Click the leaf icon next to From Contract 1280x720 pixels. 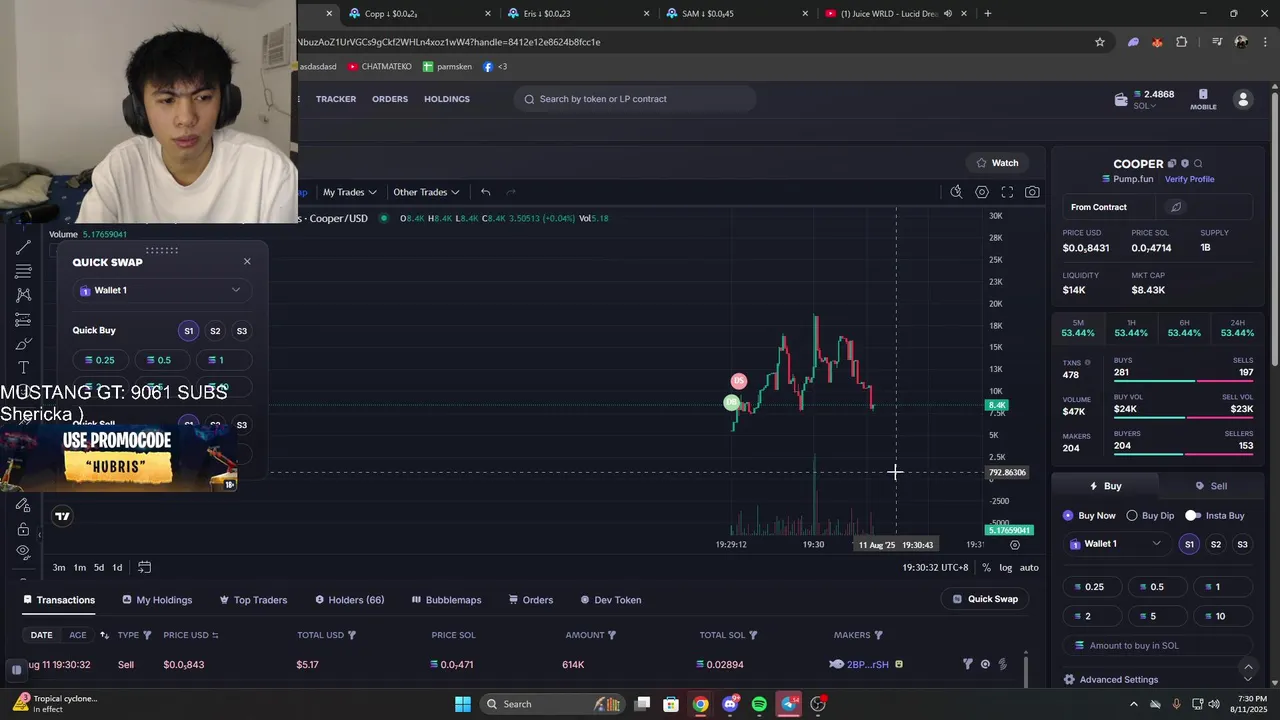(x=1176, y=207)
